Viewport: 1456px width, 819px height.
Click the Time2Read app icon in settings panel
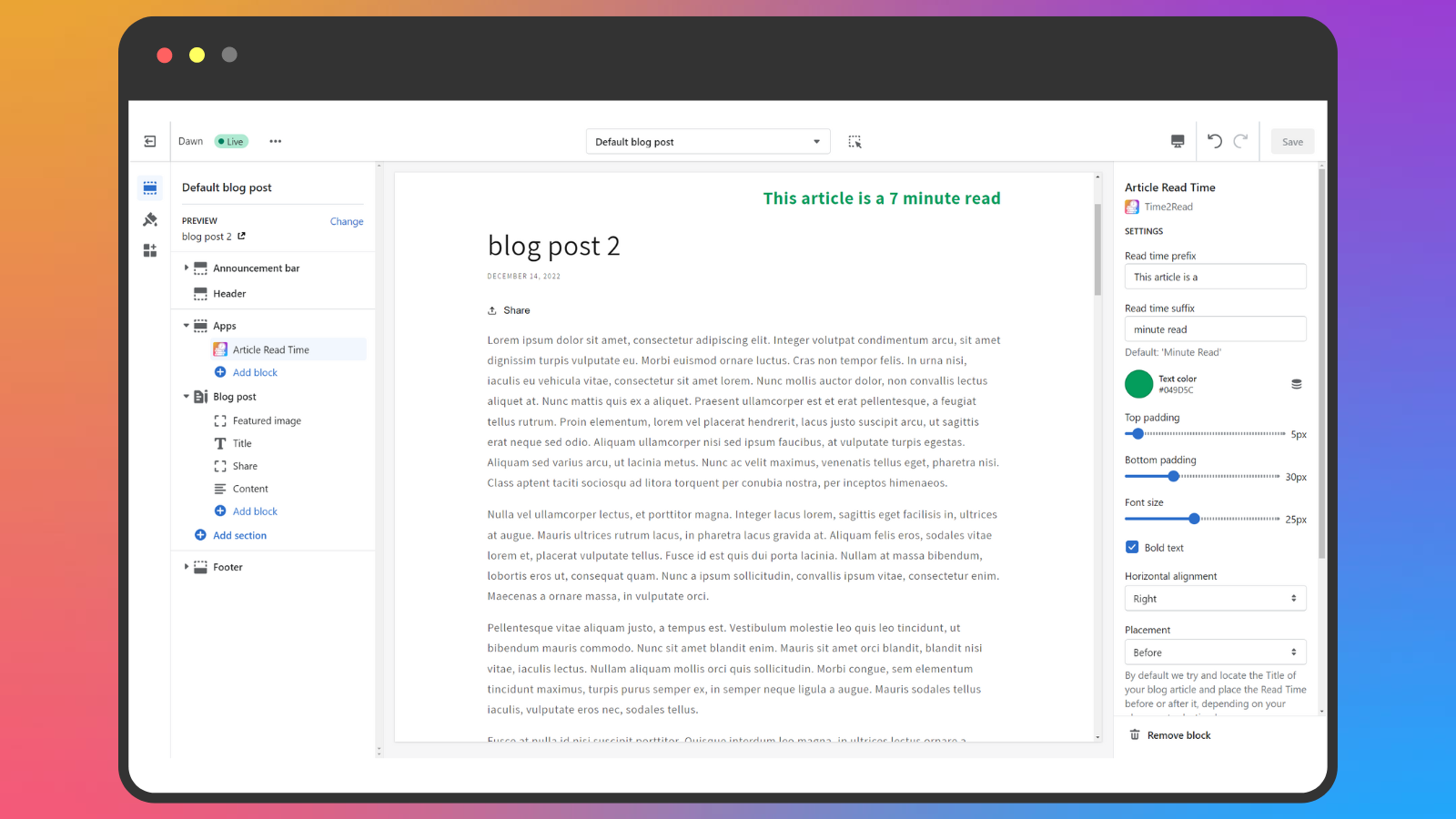[x=1131, y=207]
